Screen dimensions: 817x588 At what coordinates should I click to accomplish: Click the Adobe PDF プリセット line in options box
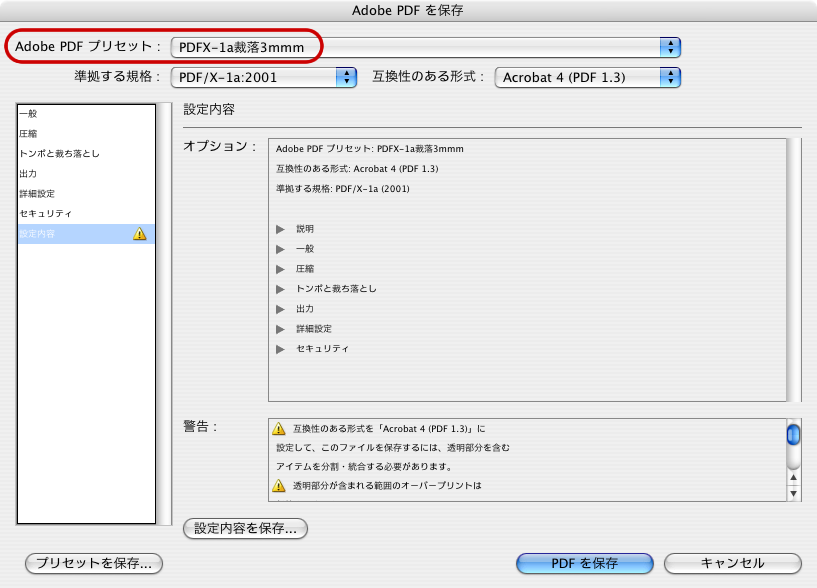pos(369,149)
